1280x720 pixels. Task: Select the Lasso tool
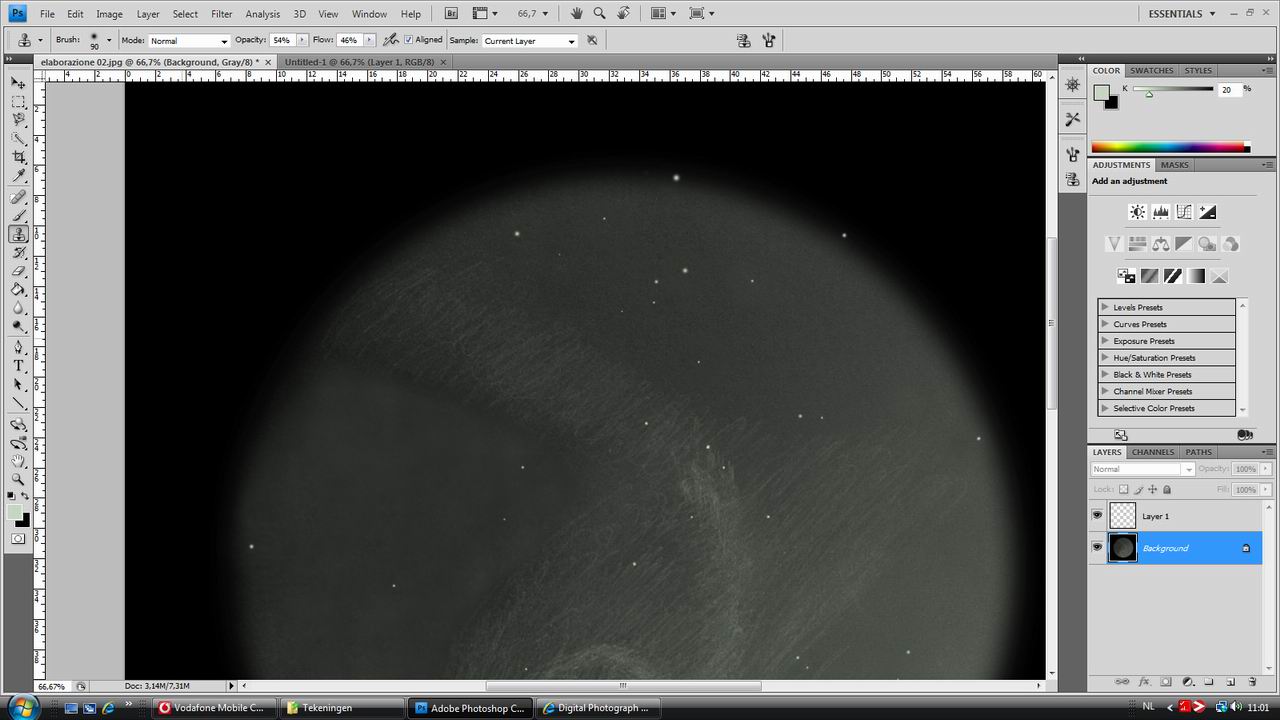click(x=18, y=121)
